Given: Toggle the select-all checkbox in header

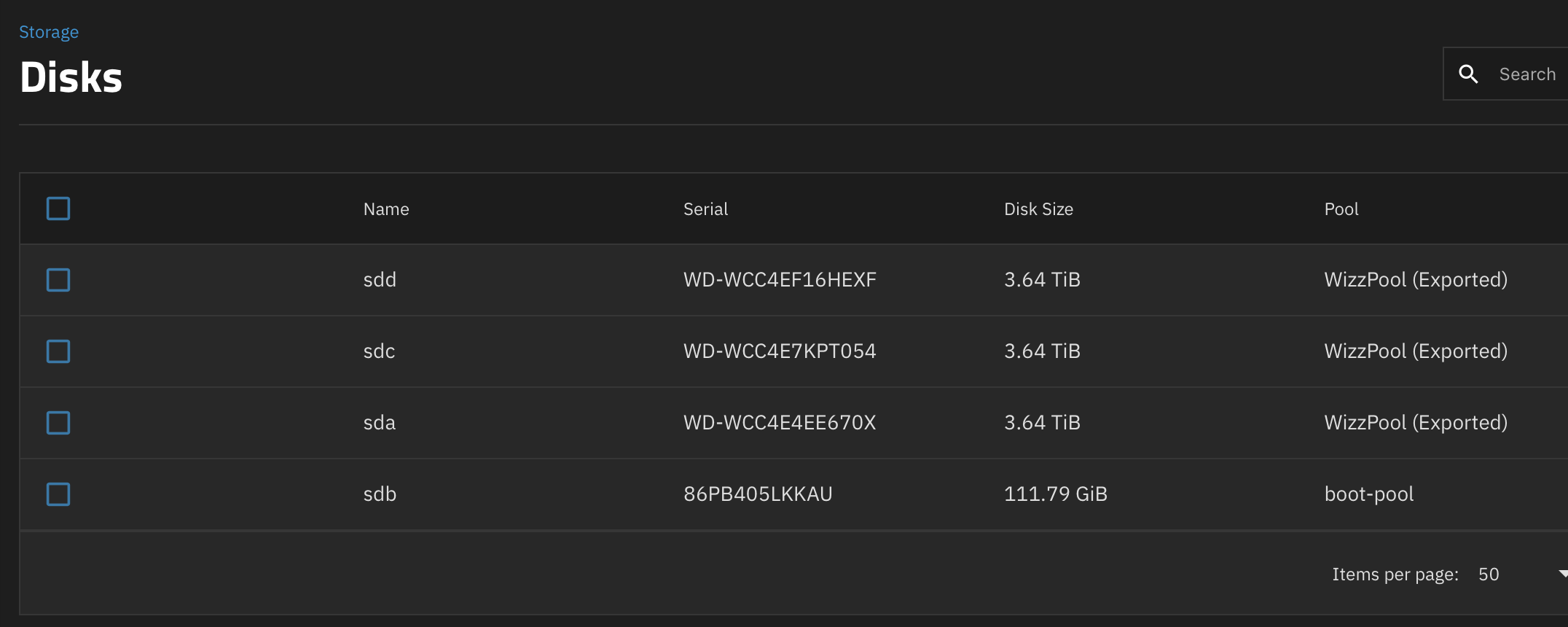Looking at the screenshot, I should [58, 209].
